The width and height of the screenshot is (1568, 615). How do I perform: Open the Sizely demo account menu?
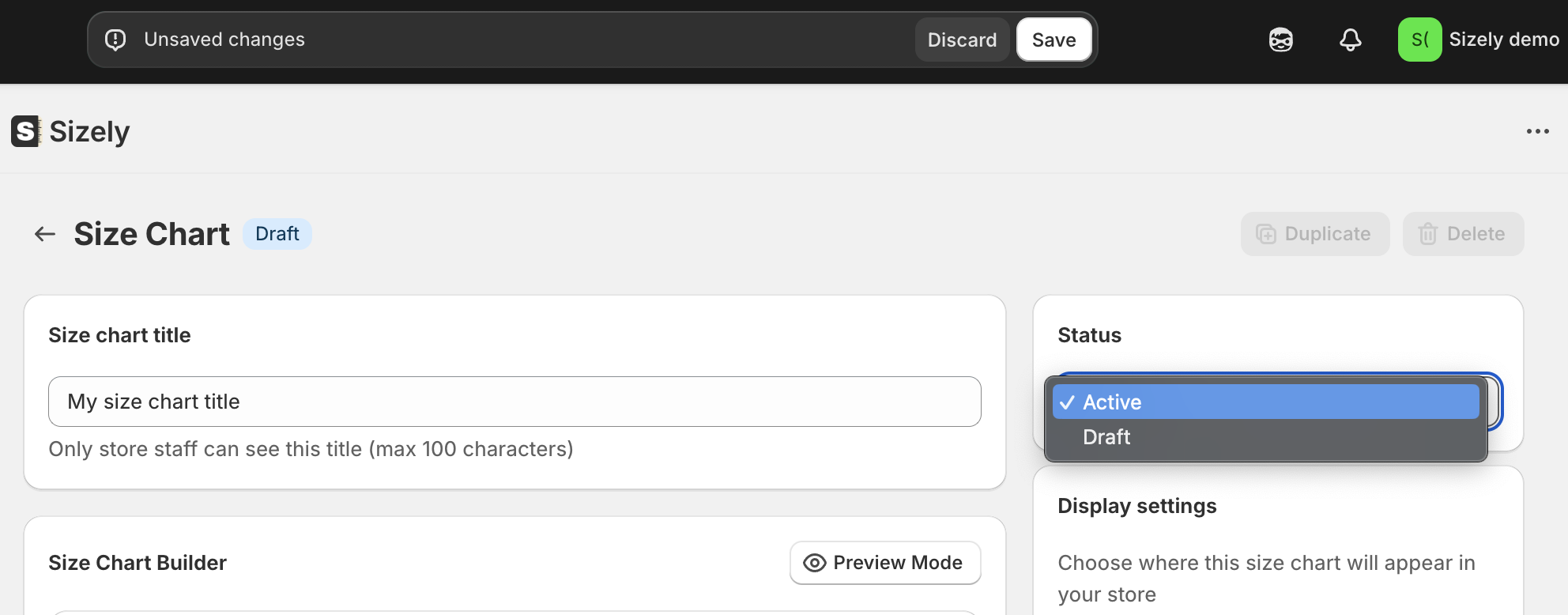(x=1479, y=40)
